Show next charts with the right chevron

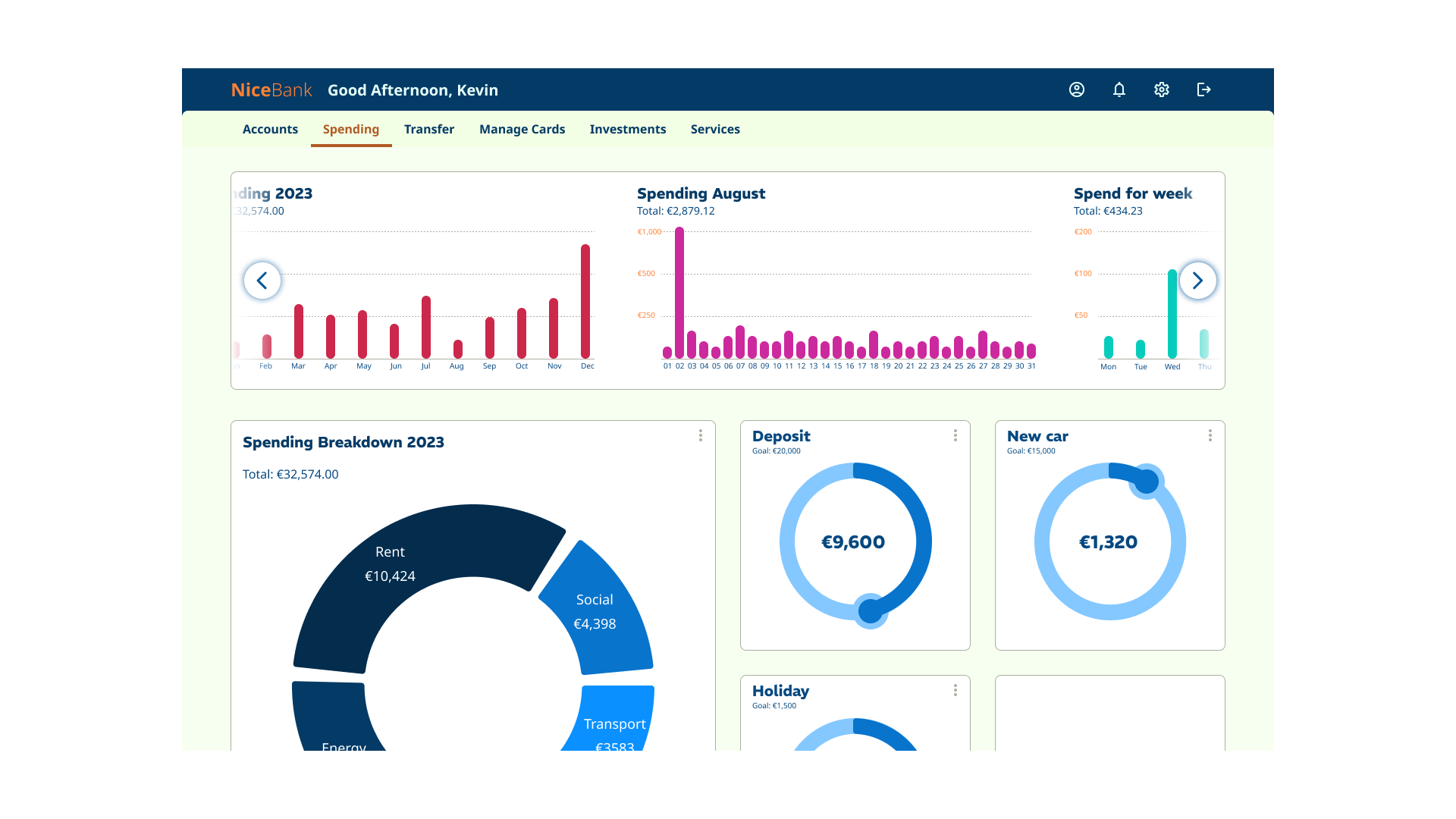point(1198,281)
